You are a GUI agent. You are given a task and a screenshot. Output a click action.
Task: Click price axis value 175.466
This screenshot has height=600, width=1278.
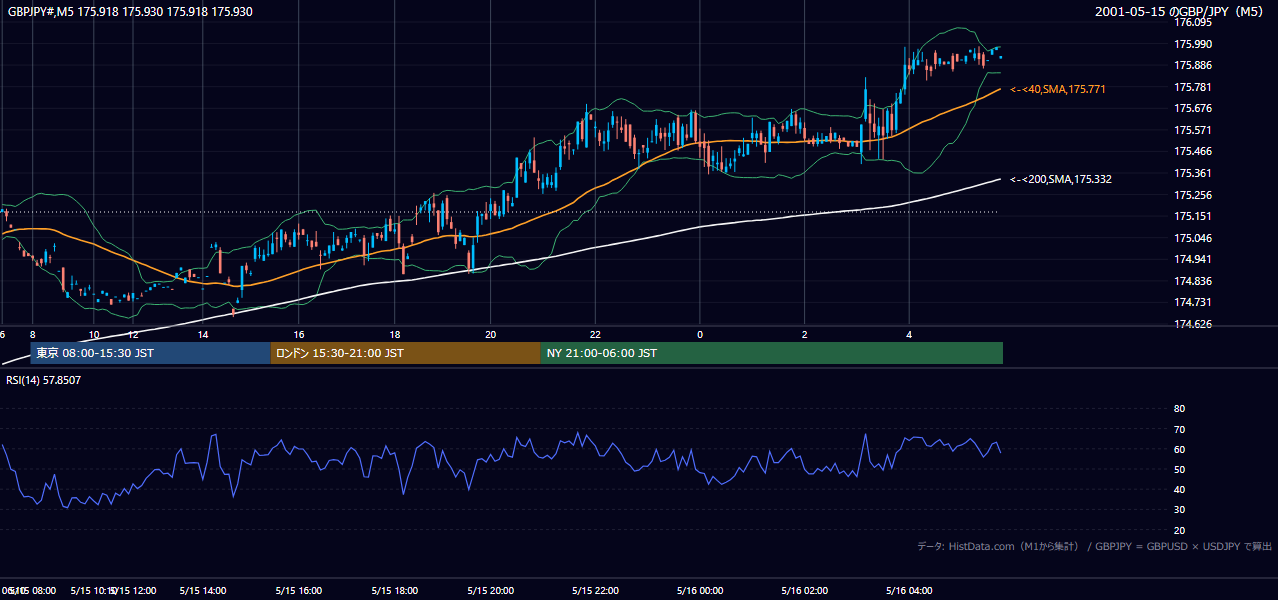point(1193,152)
